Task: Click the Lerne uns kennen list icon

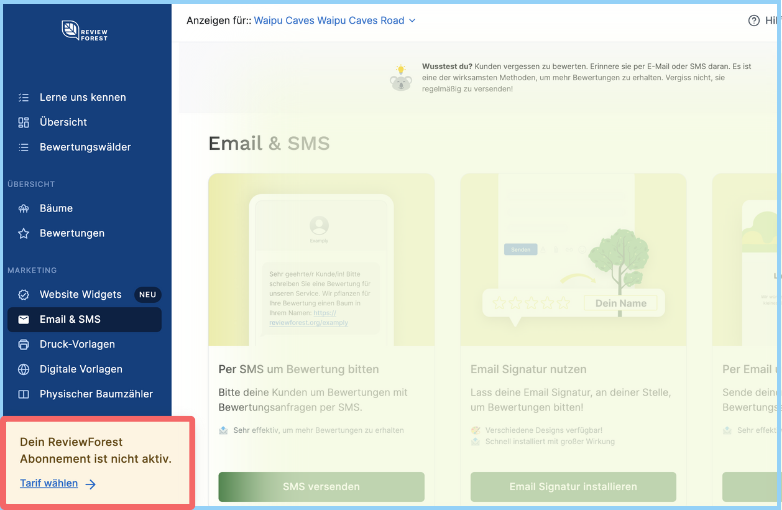Action: tap(24, 98)
